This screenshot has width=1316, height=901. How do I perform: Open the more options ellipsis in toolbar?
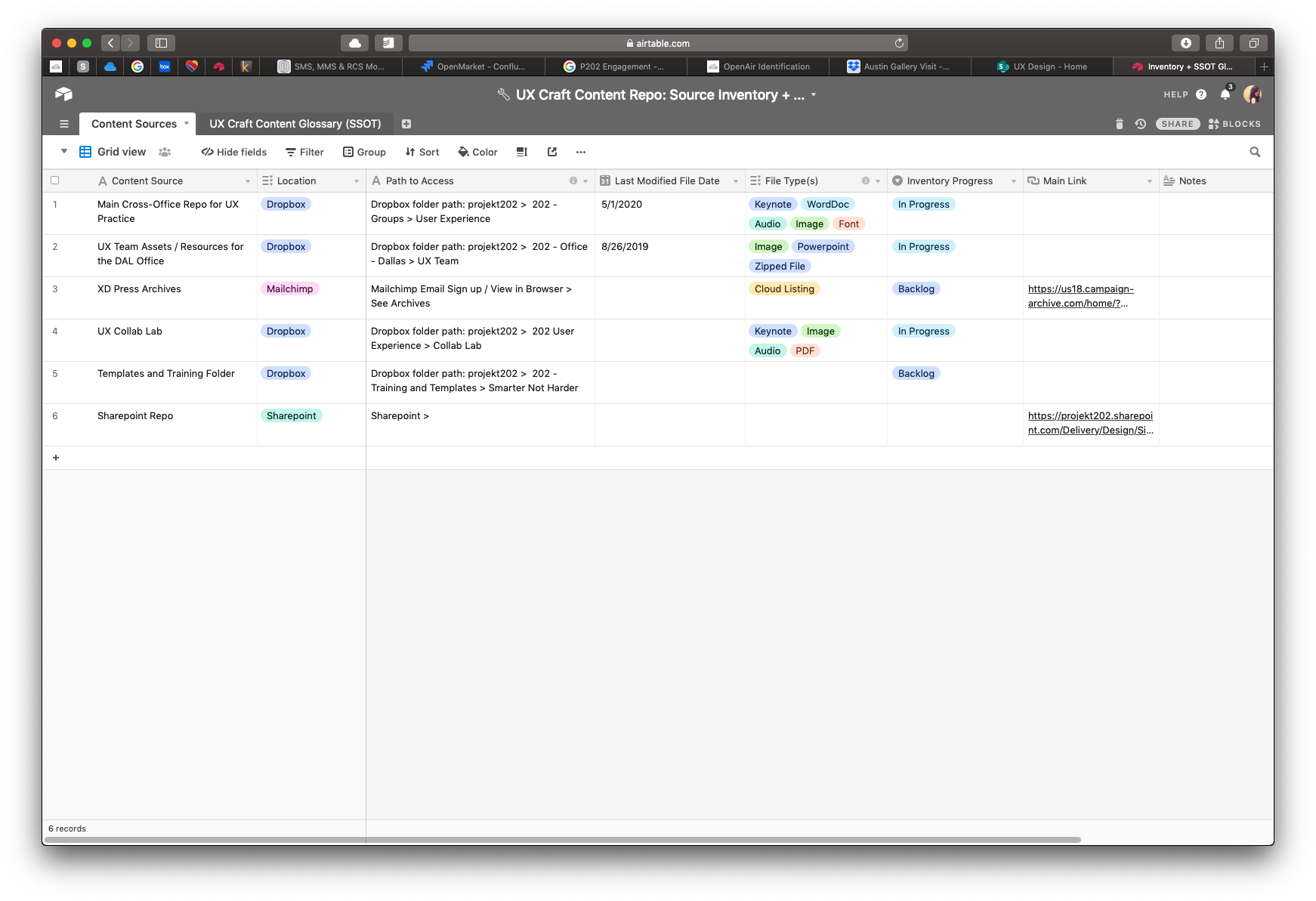580,152
